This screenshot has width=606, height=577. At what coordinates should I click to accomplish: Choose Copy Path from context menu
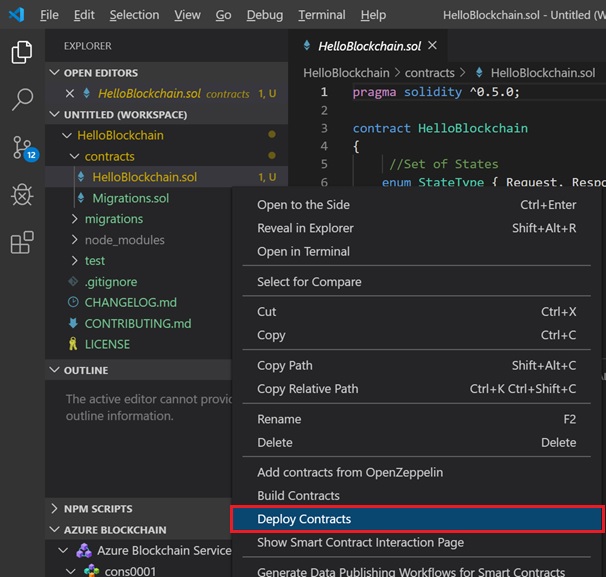(417, 365)
